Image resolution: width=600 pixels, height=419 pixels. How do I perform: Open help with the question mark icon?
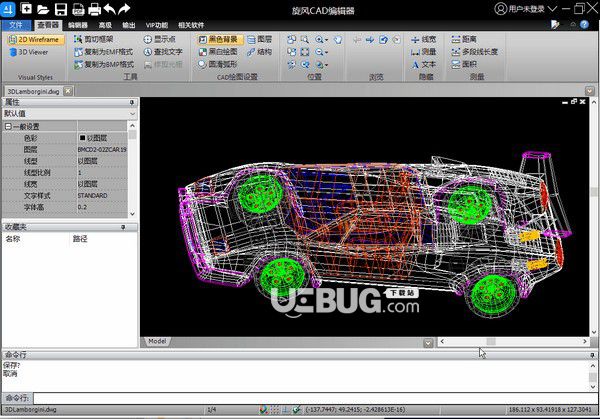584,24
